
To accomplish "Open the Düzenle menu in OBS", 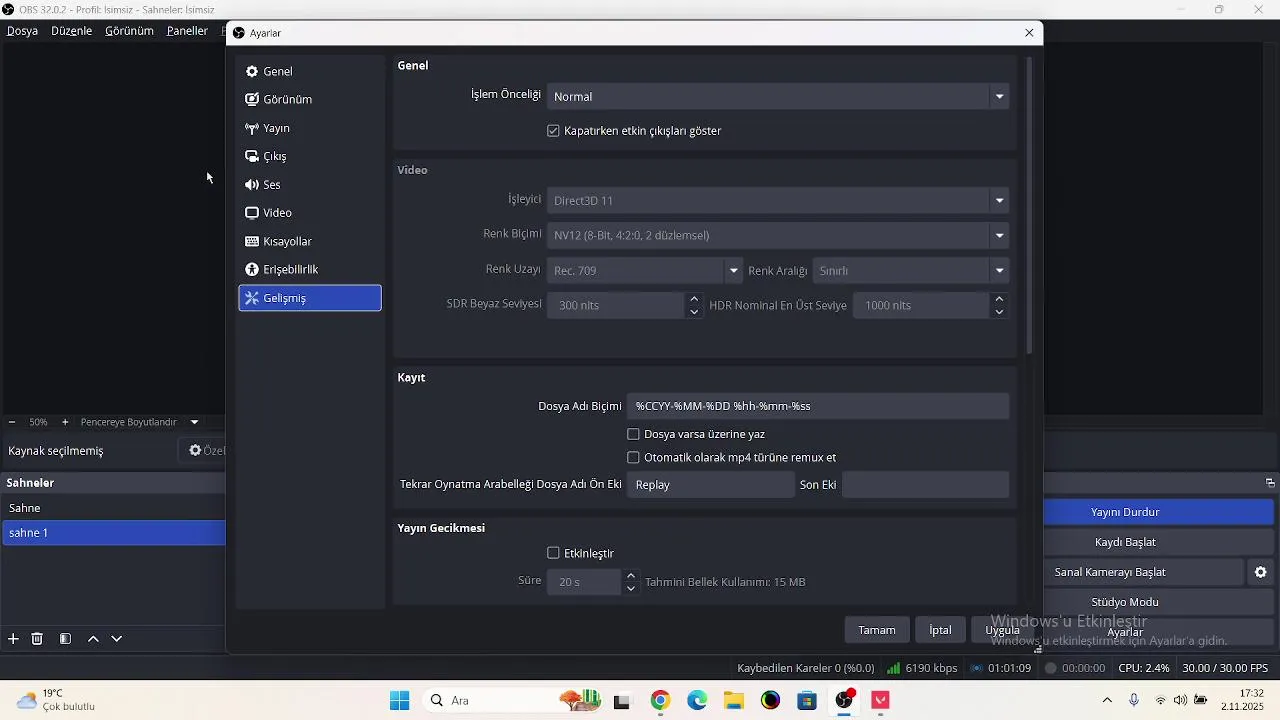I will [71, 31].
